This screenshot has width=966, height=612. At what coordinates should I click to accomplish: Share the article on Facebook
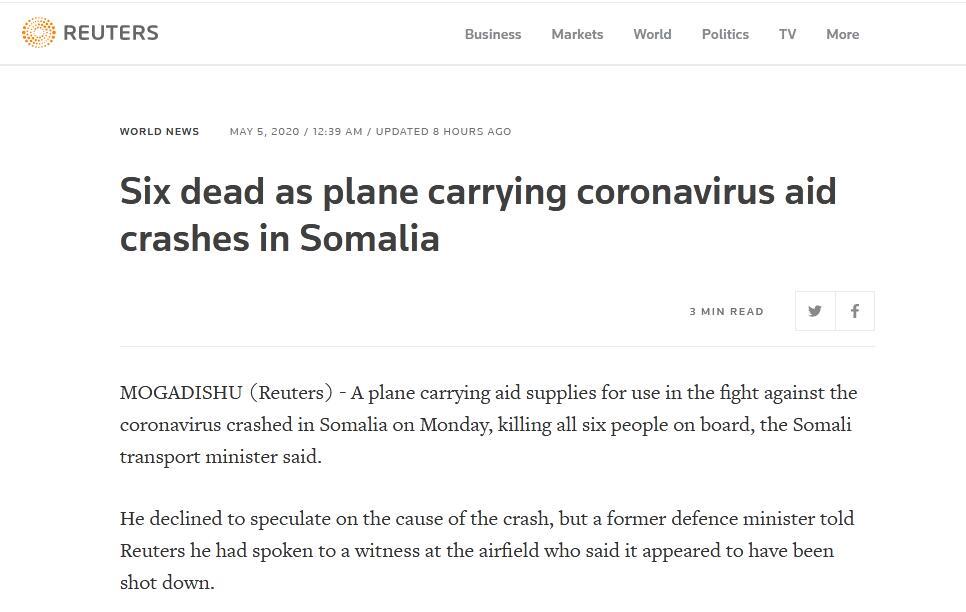click(855, 311)
